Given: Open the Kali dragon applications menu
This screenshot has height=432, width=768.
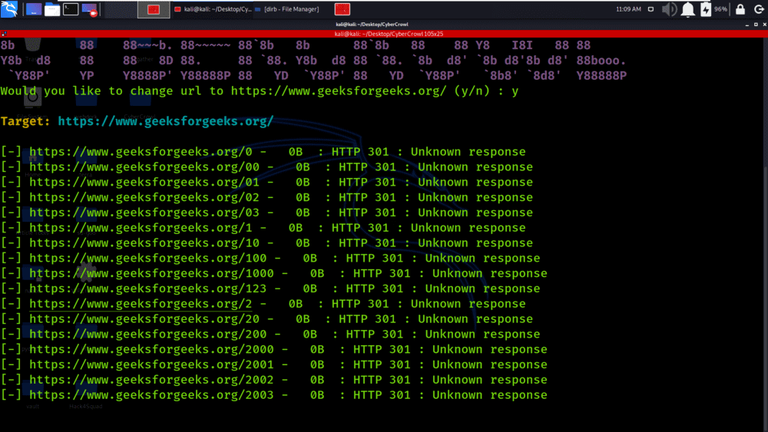Looking at the screenshot, I should (9, 9).
